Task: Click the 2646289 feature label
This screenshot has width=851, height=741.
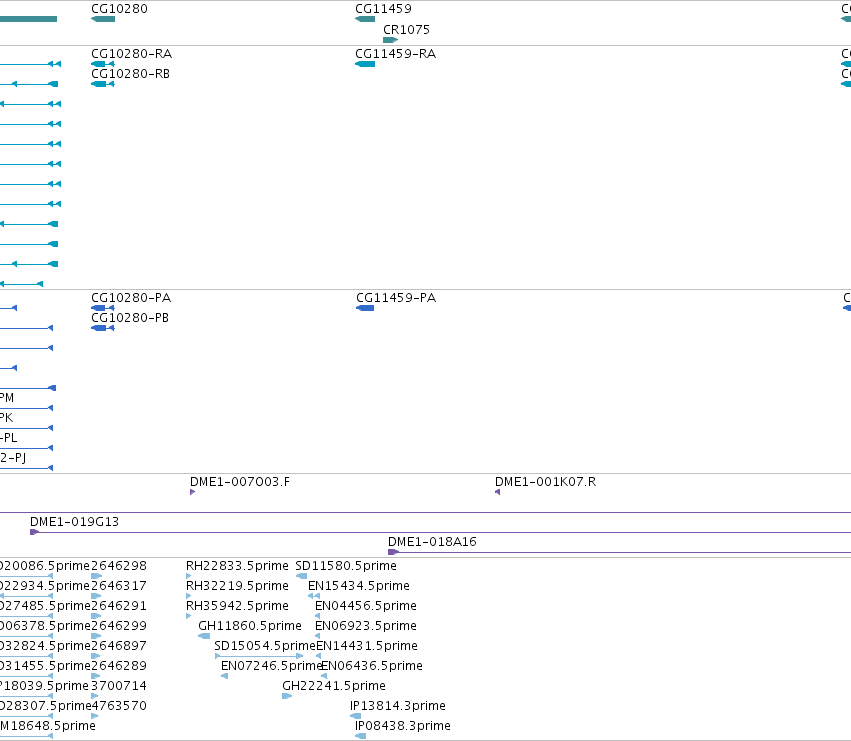Action: click(119, 666)
